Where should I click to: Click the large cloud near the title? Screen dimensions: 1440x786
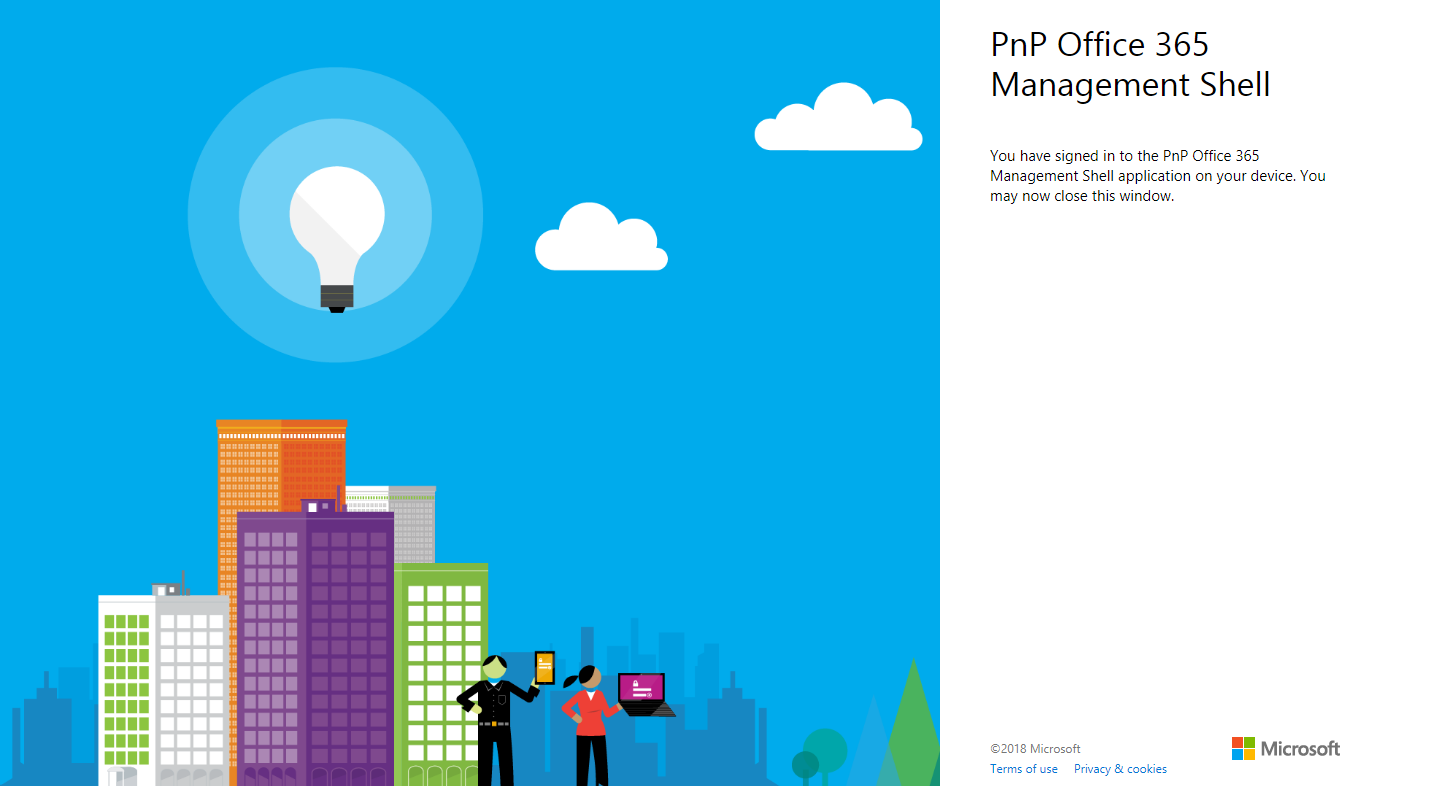pos(838,122)
